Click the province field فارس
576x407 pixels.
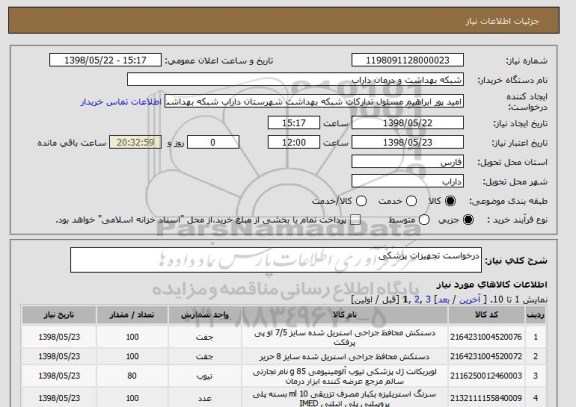click(x=407, y=162)
